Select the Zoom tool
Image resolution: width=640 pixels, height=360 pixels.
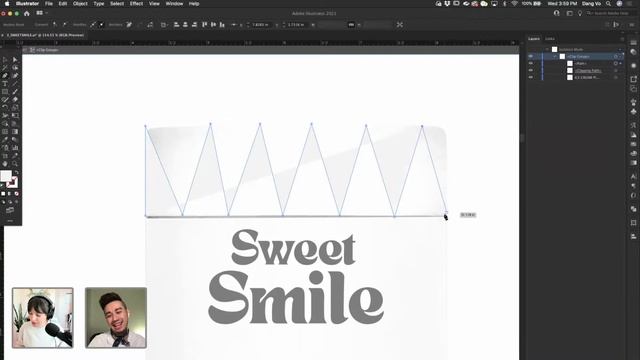(x=15, y=164)
